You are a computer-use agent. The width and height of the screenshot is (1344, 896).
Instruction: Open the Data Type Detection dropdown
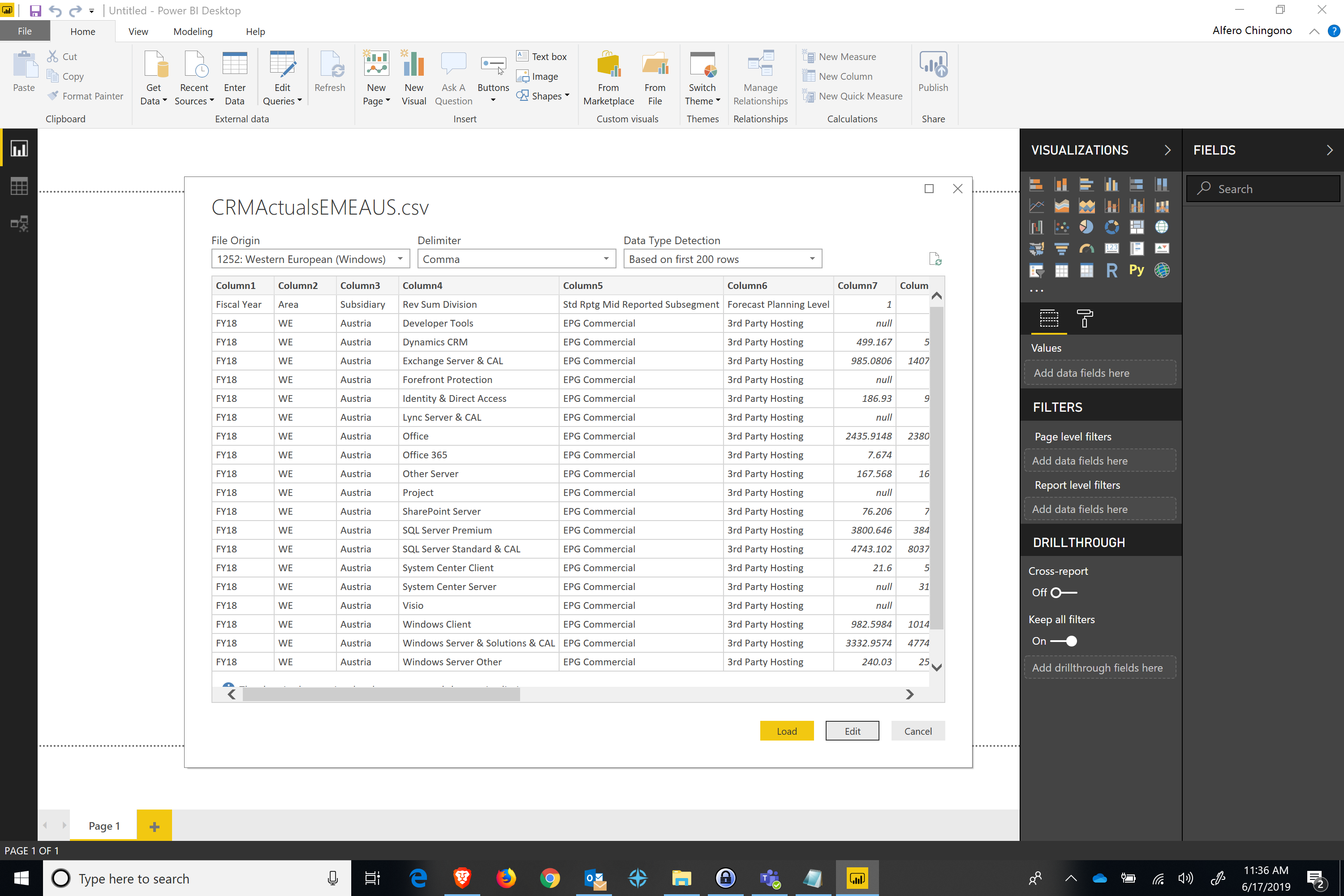click(722, 259)
